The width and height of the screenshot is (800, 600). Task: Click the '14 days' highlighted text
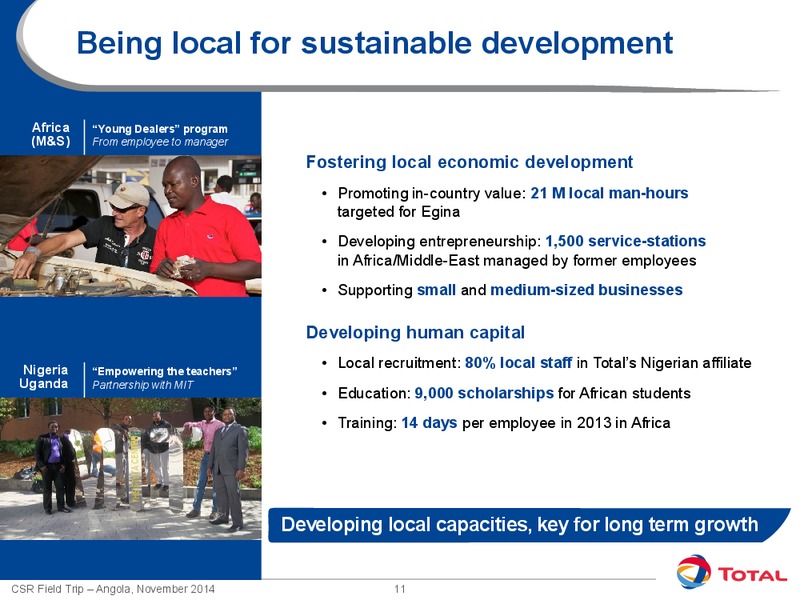[429, 423]
